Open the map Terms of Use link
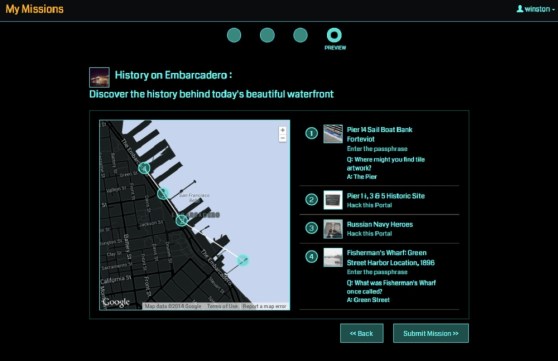This screenshot has width=558, height=361. coord(222,306)
